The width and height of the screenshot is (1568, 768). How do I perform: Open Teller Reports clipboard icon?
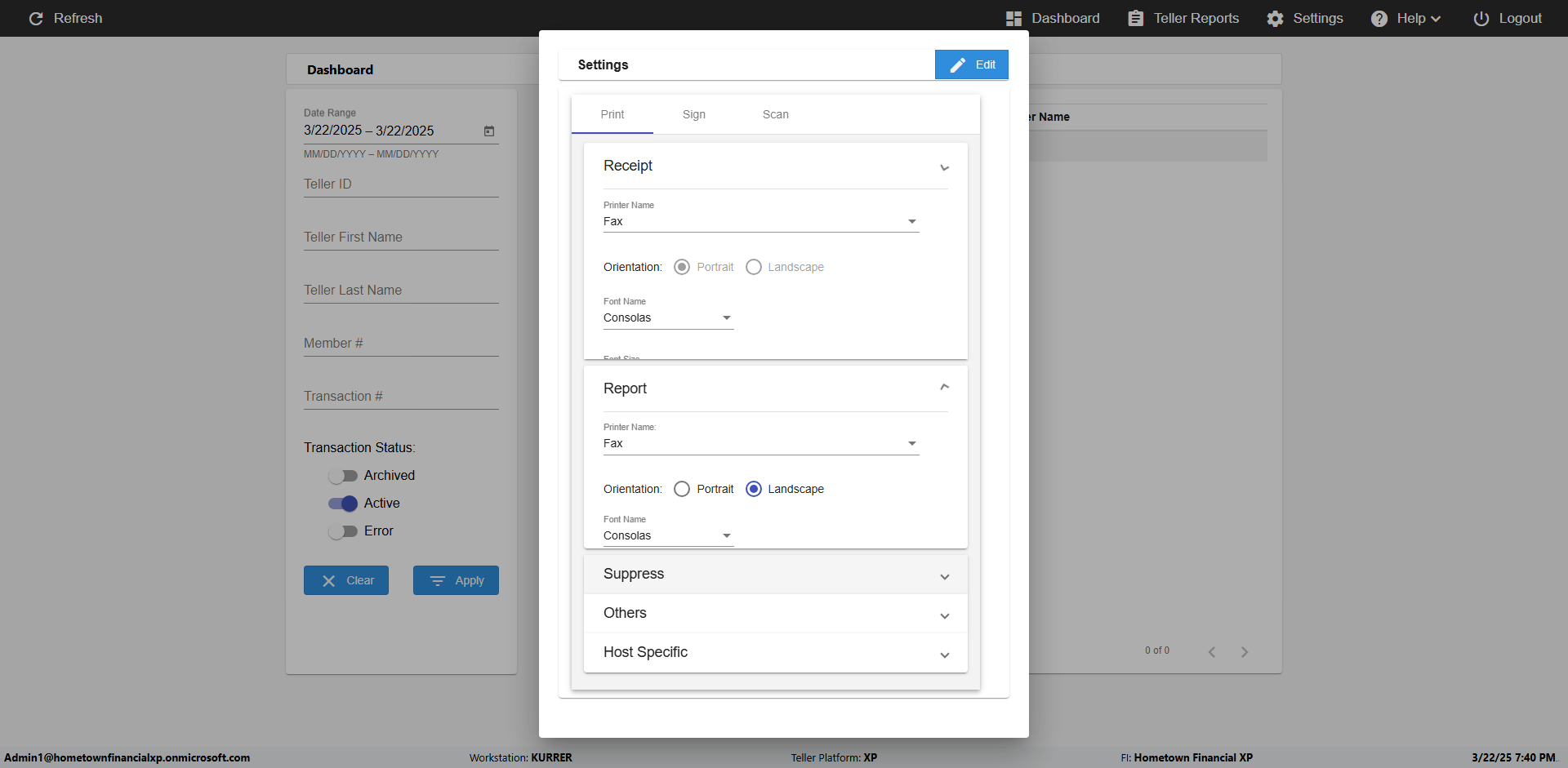click(x=1135, y=18)
